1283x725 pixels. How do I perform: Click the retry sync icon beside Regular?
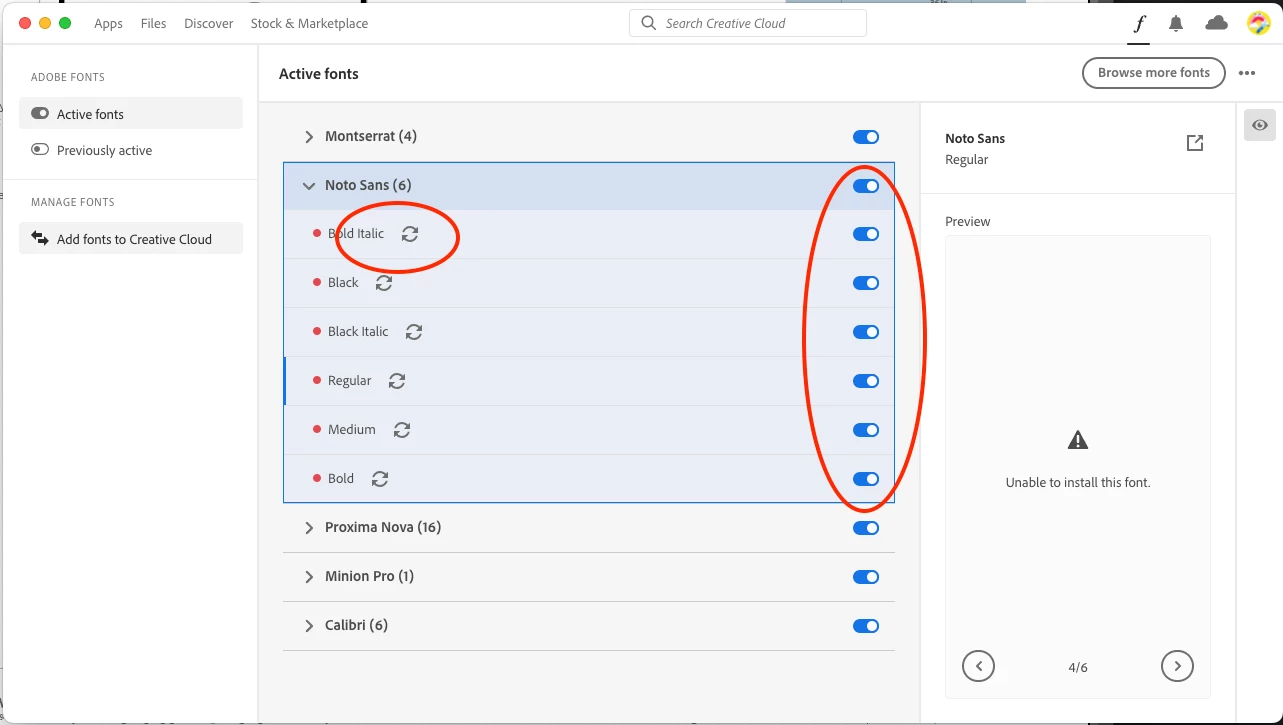coord(397,381)
